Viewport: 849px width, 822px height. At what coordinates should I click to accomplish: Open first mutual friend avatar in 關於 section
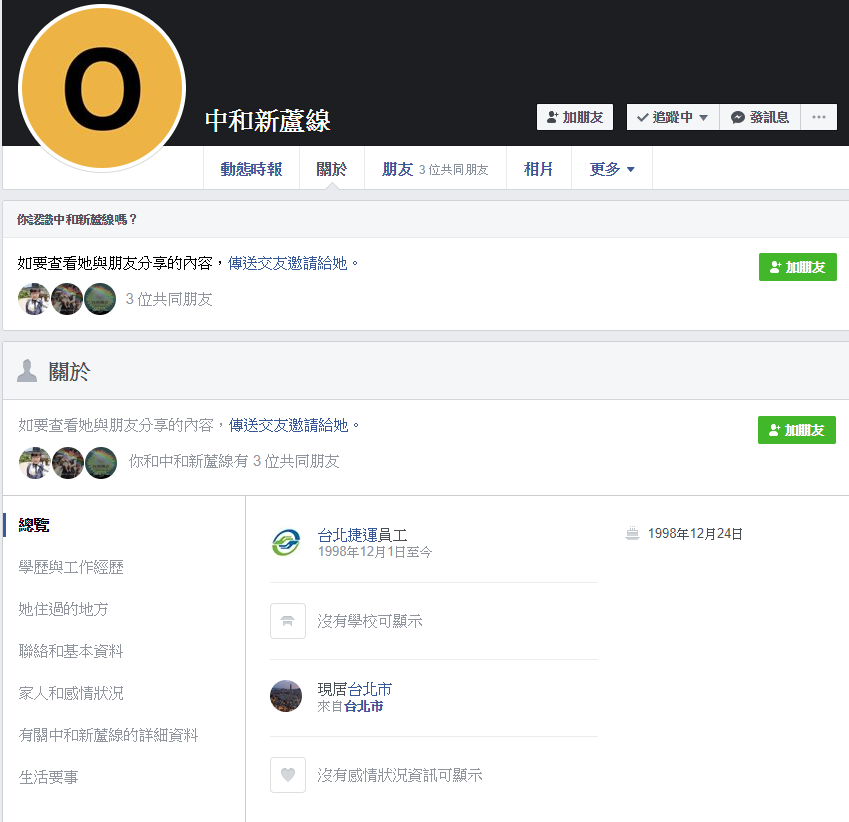pyautogui.click(x=35, y=462)
